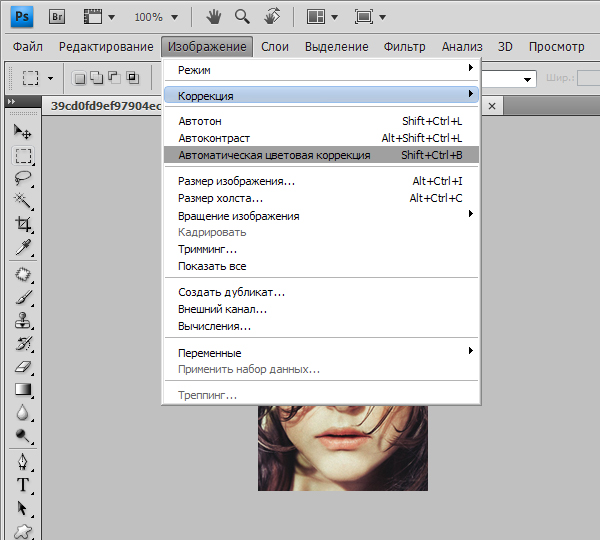The height and width of the screenshot is (540, 600).
Task: Open the Анализ menu
Action: 462,47
